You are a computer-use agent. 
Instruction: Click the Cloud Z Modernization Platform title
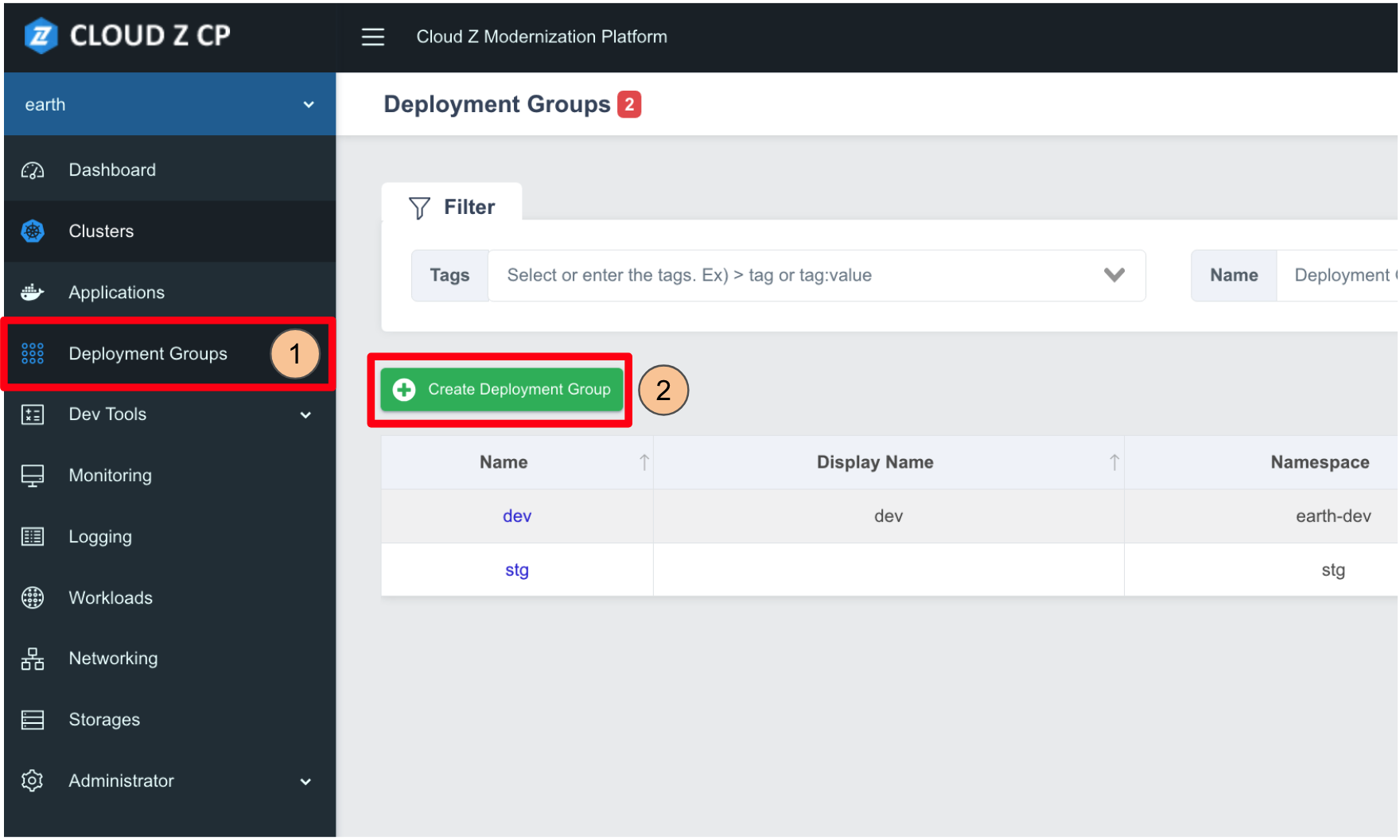[542, 37]
